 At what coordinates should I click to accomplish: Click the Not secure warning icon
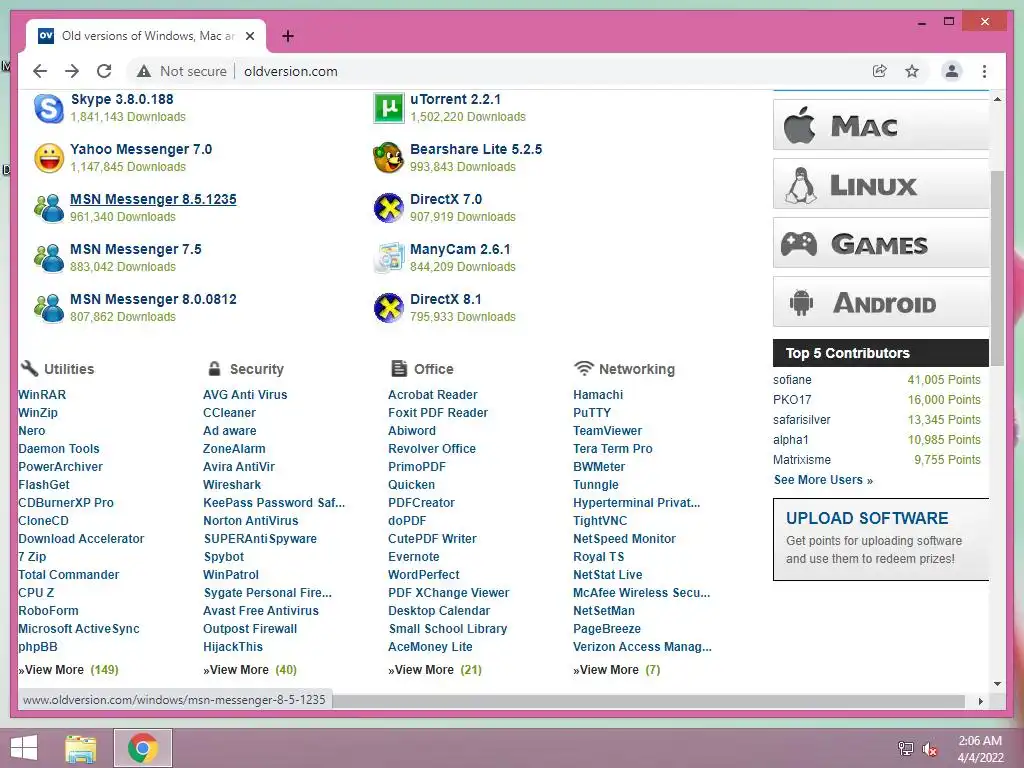pyautogui.click(x=144, y=71)
